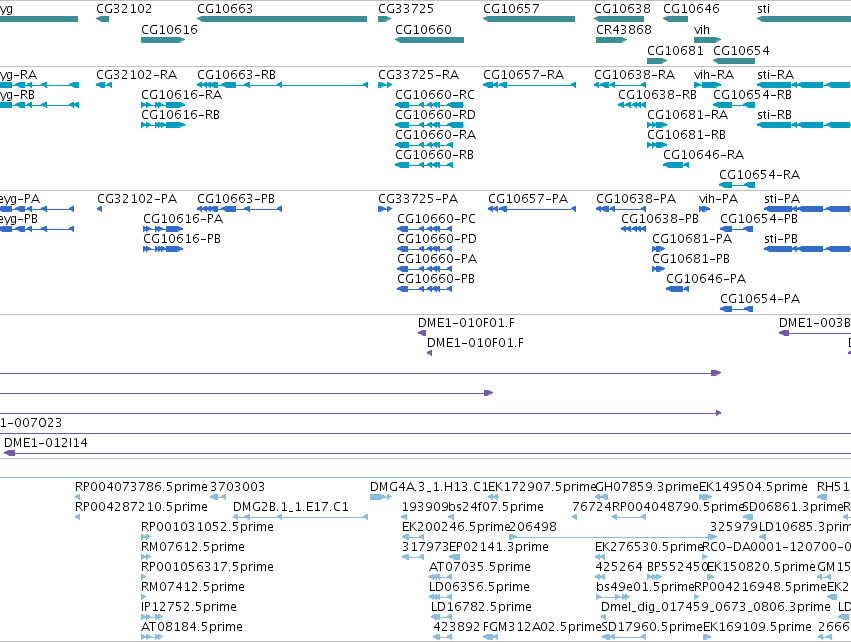The image size is (851, 642).
Task: Click the CG10681 gene label
Action: pos(675,50)
